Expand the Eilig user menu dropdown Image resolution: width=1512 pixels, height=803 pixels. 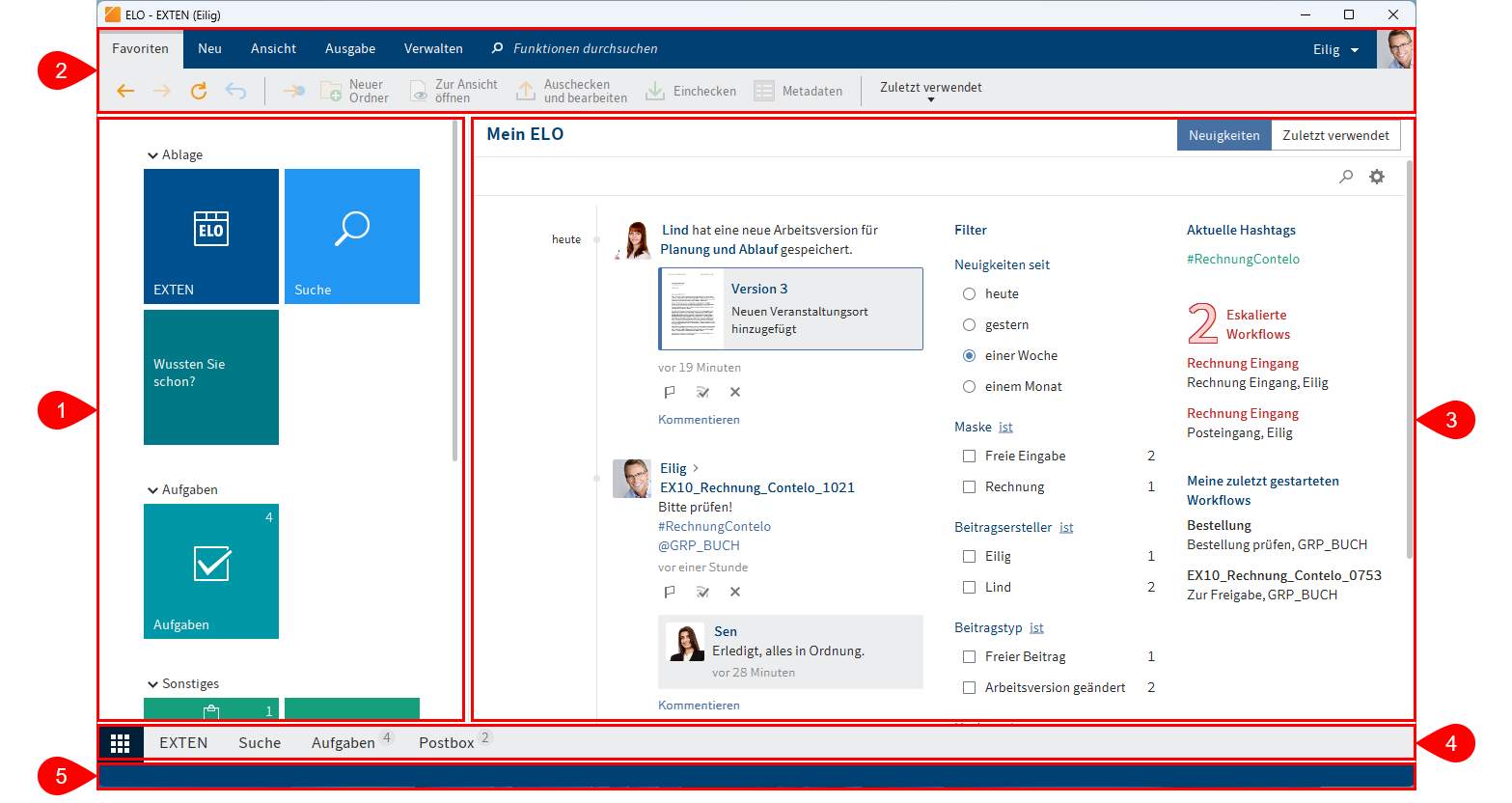point(1336,50)
